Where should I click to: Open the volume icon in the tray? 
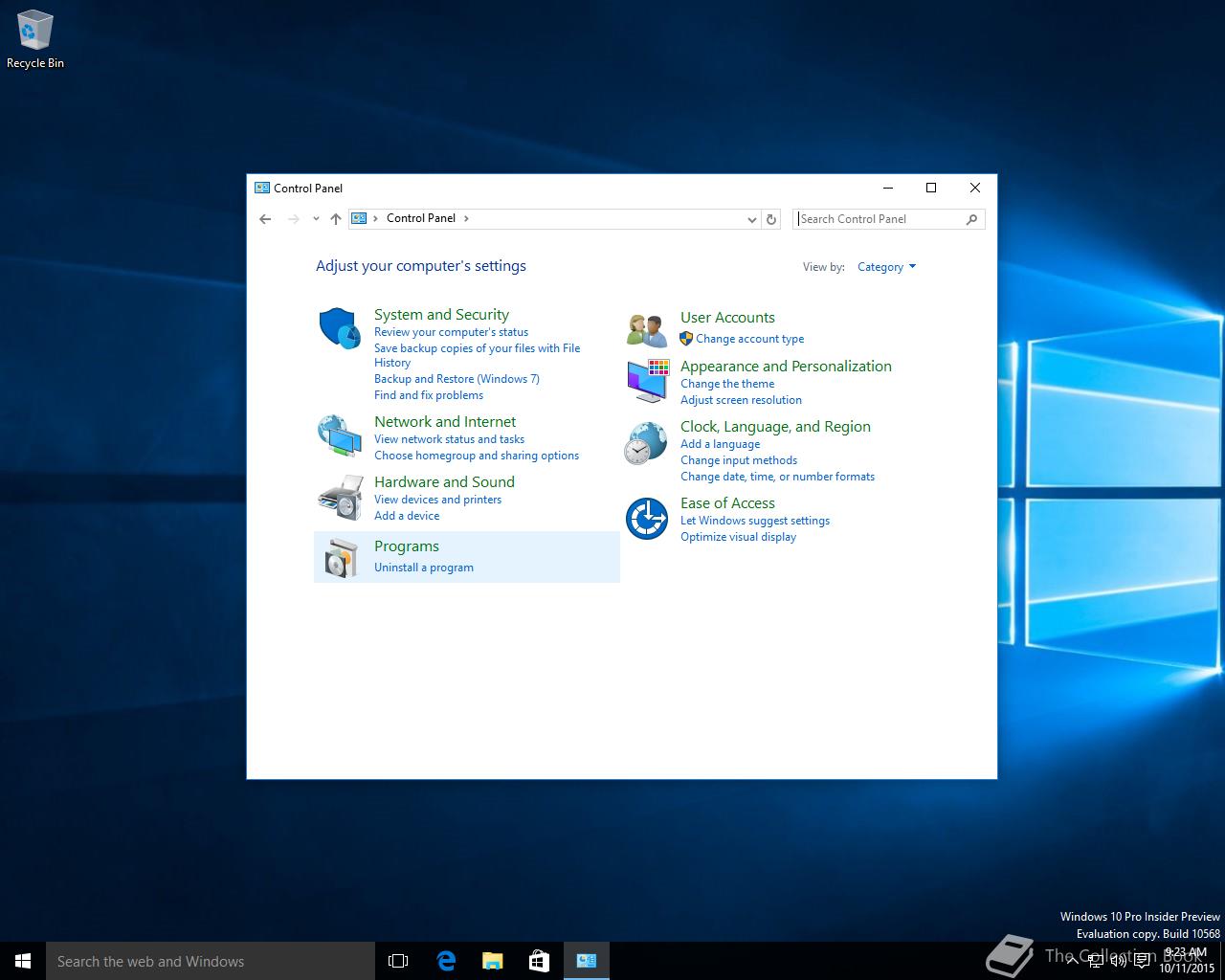point(1118,961)
